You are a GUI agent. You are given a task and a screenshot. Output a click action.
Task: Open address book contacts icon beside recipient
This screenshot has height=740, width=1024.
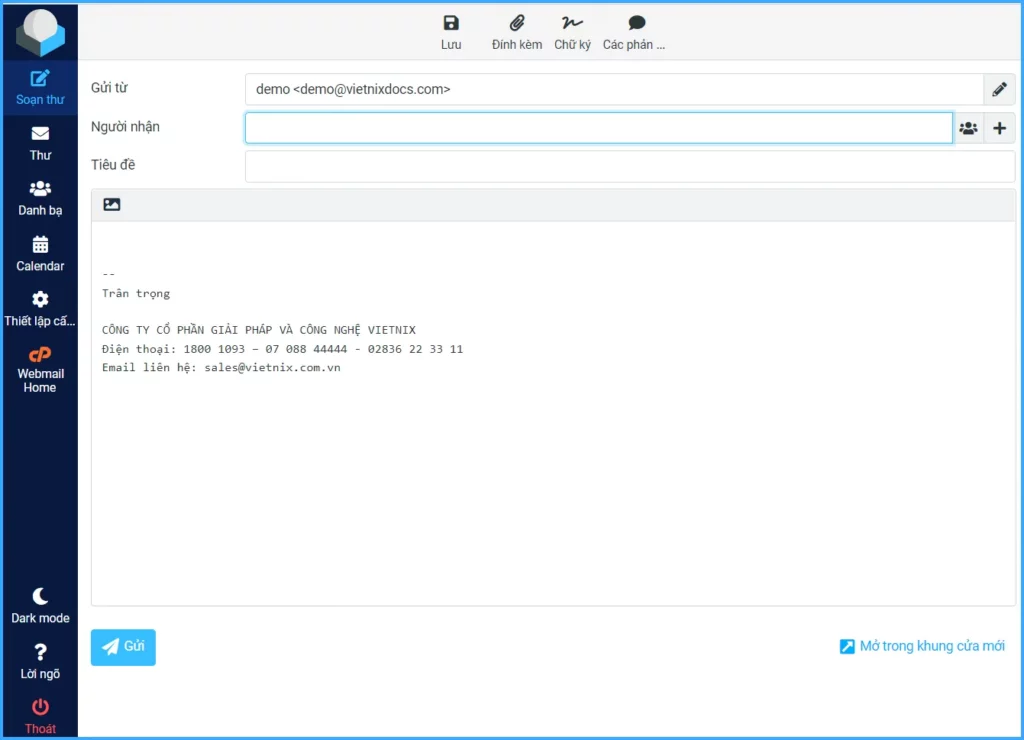point(968,128)
